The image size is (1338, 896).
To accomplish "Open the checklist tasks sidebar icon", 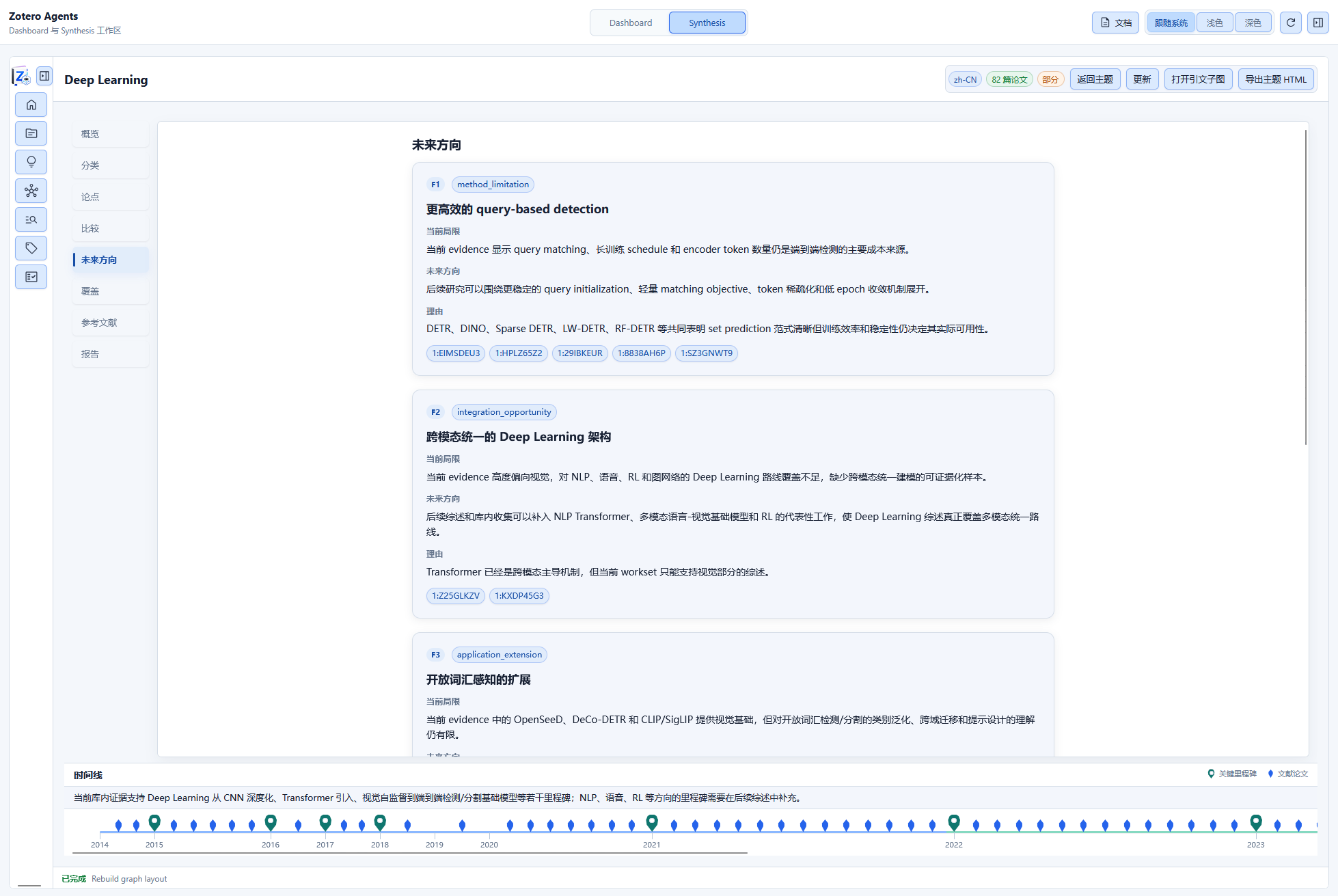I will tap(31, 277).
